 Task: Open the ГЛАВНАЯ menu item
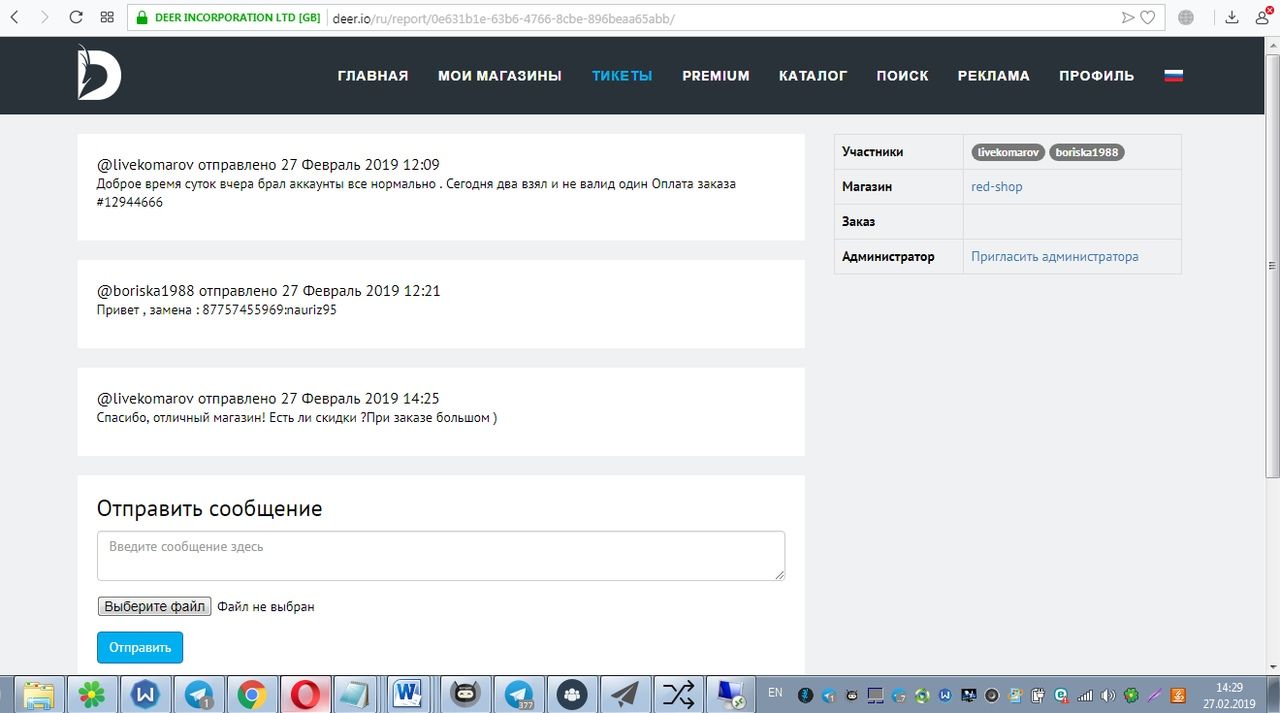pyautogui.click(x=373, y=76)
